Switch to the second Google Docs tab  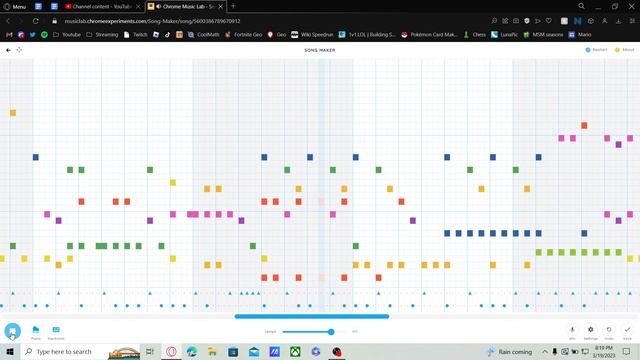tap(54, 7)
